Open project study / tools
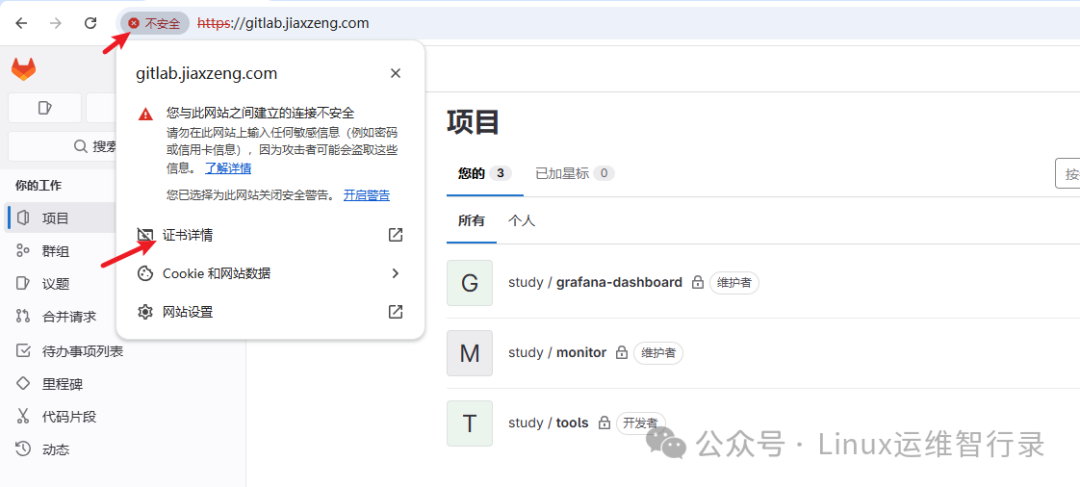Screen dimensions: 1080x487 tap(548, 423)
